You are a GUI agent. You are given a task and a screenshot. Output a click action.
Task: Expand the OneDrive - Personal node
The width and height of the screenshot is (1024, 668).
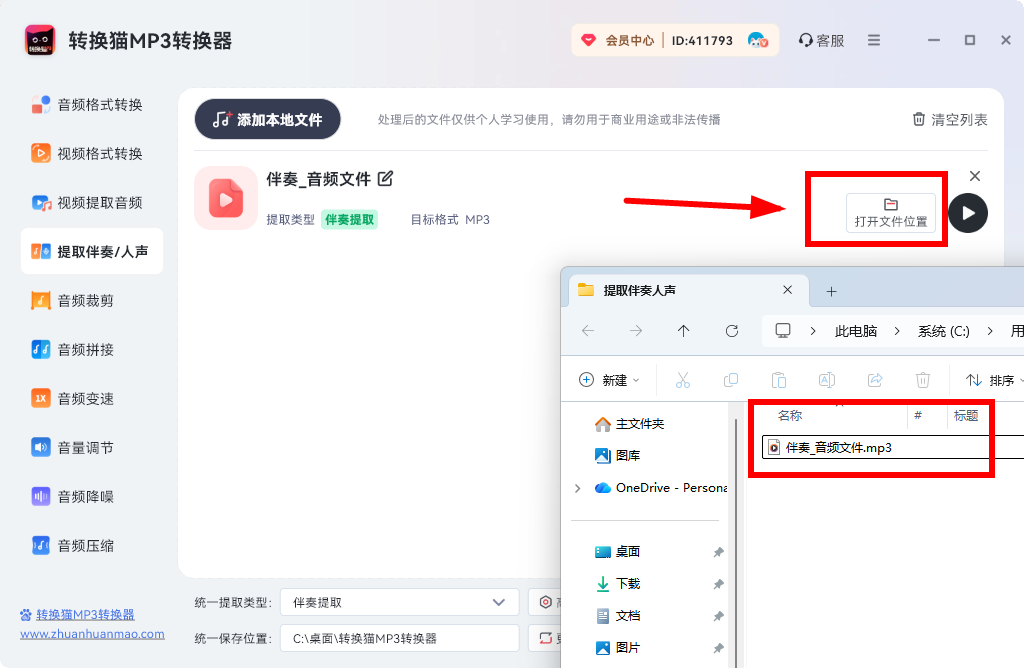click(x=577, y=488)
